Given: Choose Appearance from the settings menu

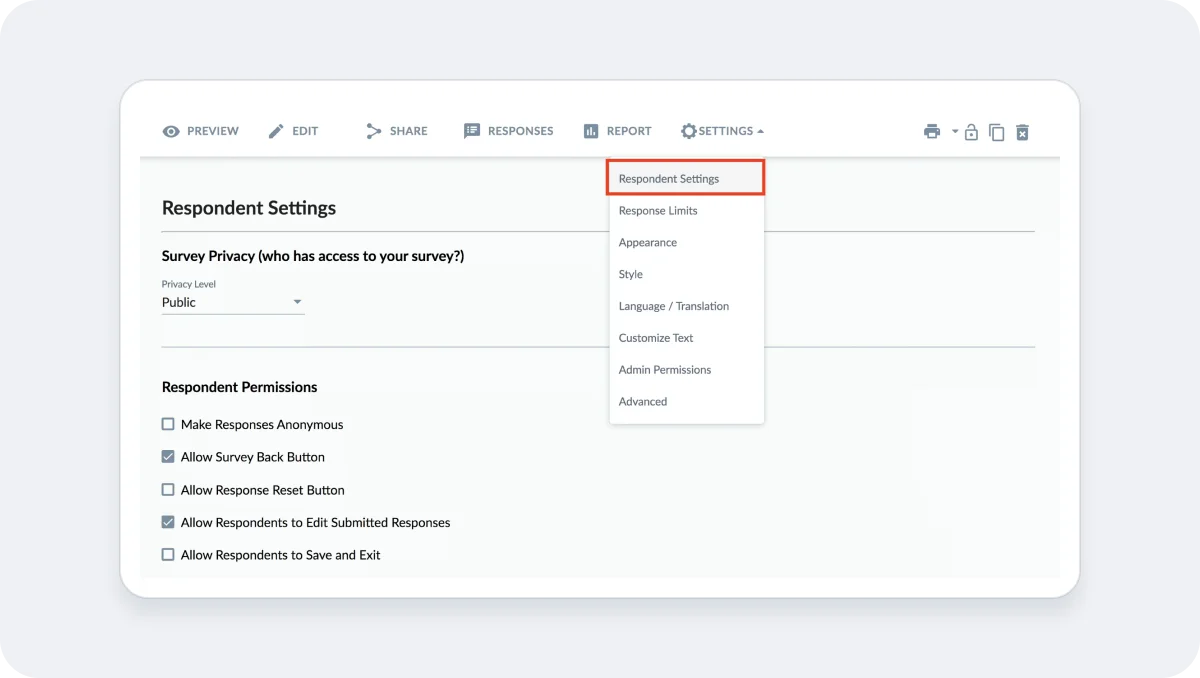Looking at the screenshot, I should [x=647, y=242].
